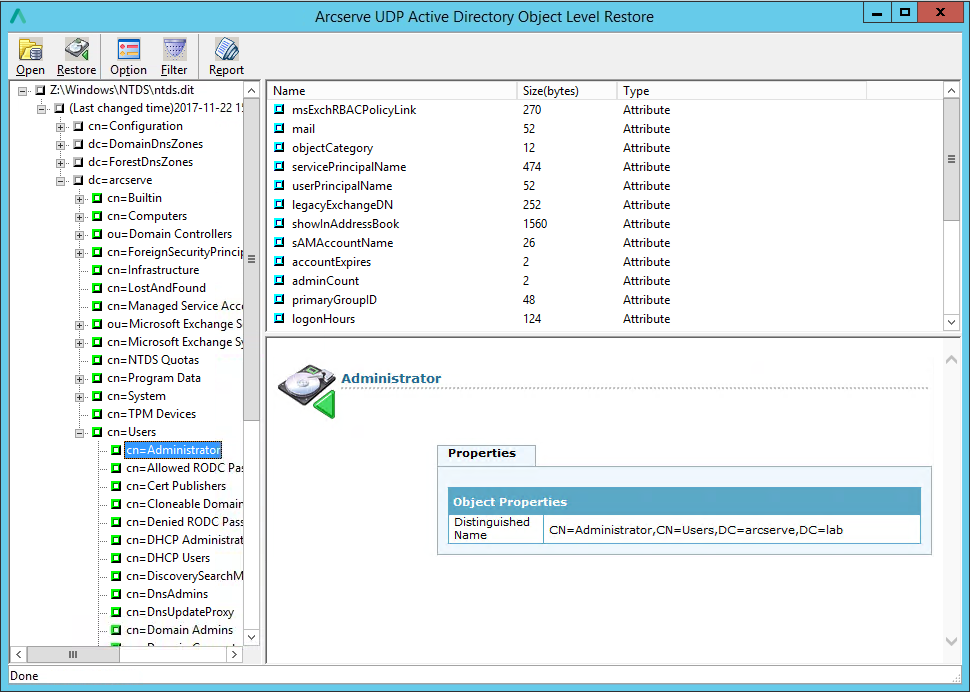Image resolution: width=970 pixels, height=692 pixels.
Task: Expand the cn=System node
Action: coord(80,397)
